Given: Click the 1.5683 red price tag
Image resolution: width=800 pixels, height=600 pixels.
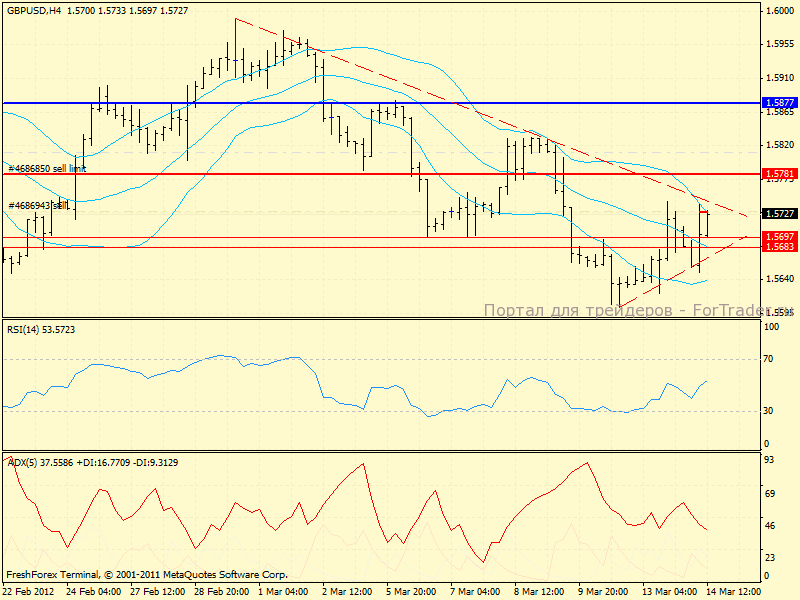Looking at the screenshot, I should click(779, 247).
